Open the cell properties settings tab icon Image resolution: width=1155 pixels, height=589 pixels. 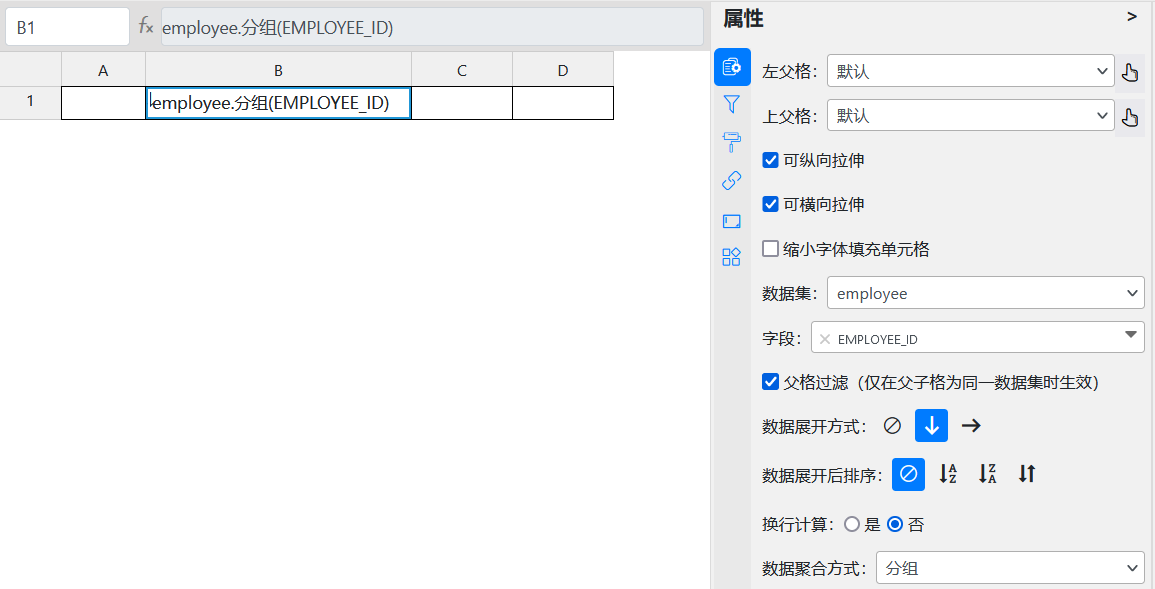click(x=732, y=67)
